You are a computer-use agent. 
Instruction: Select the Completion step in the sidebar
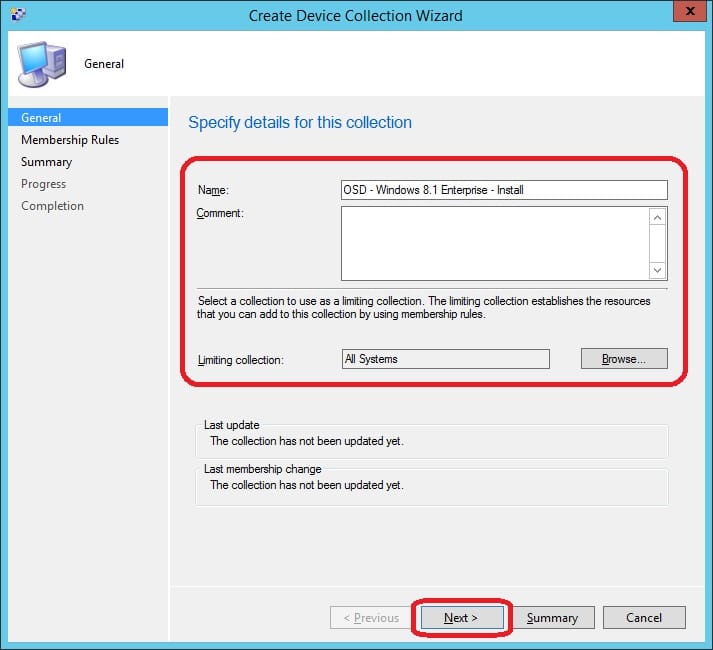[52, 206]
